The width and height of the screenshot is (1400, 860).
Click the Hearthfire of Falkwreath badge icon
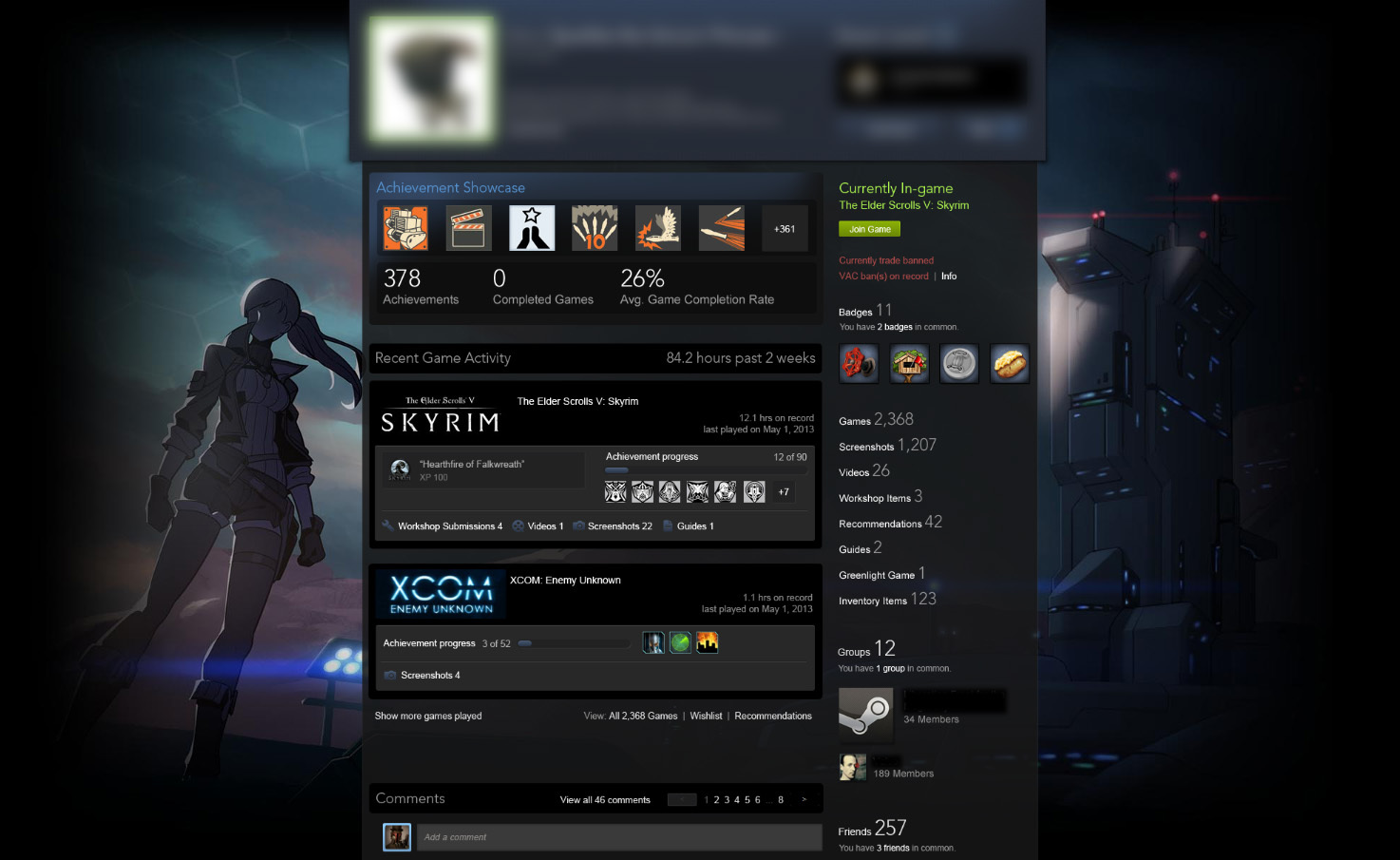click(400, 469)
